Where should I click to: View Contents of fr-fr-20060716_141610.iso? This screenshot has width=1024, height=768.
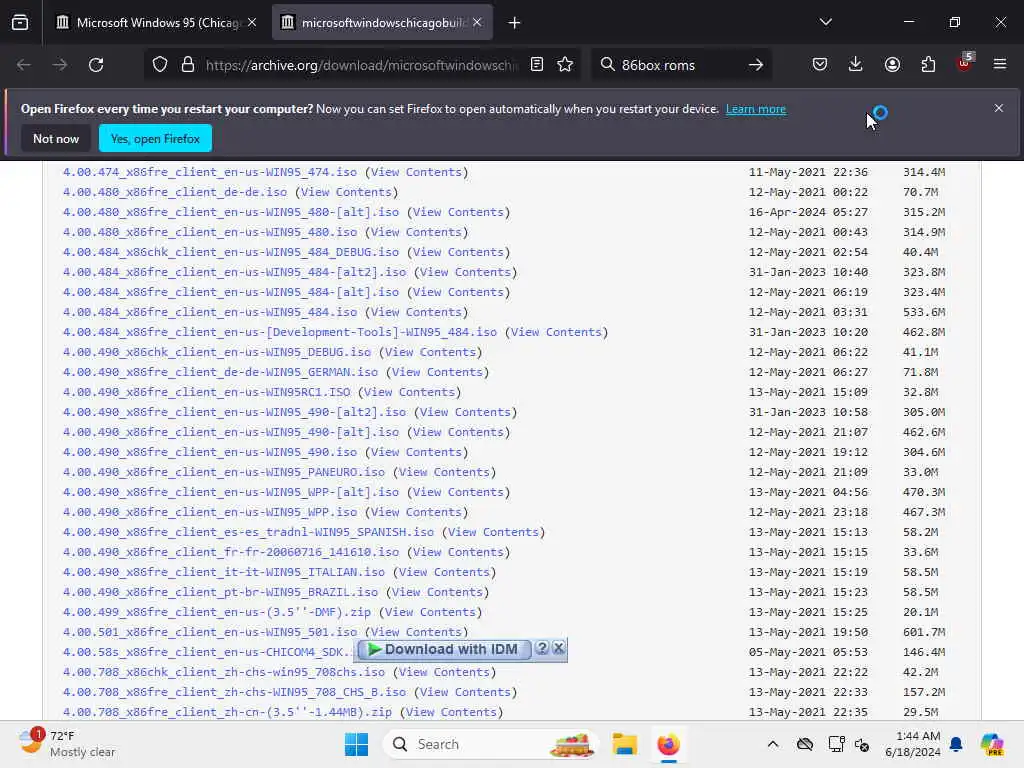[x=458, y=552]
